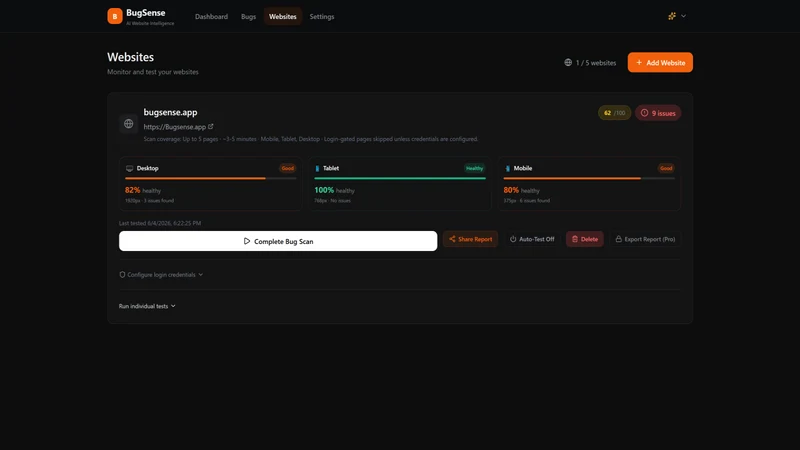Click the Add Website button
The image size is (800, 450).
click(x=660, y=62)
